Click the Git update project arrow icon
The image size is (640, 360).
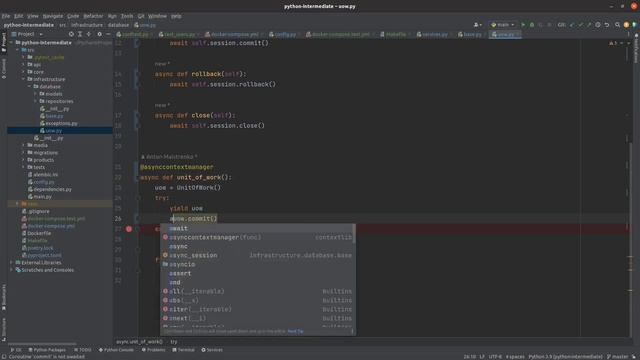click(572, 25)
